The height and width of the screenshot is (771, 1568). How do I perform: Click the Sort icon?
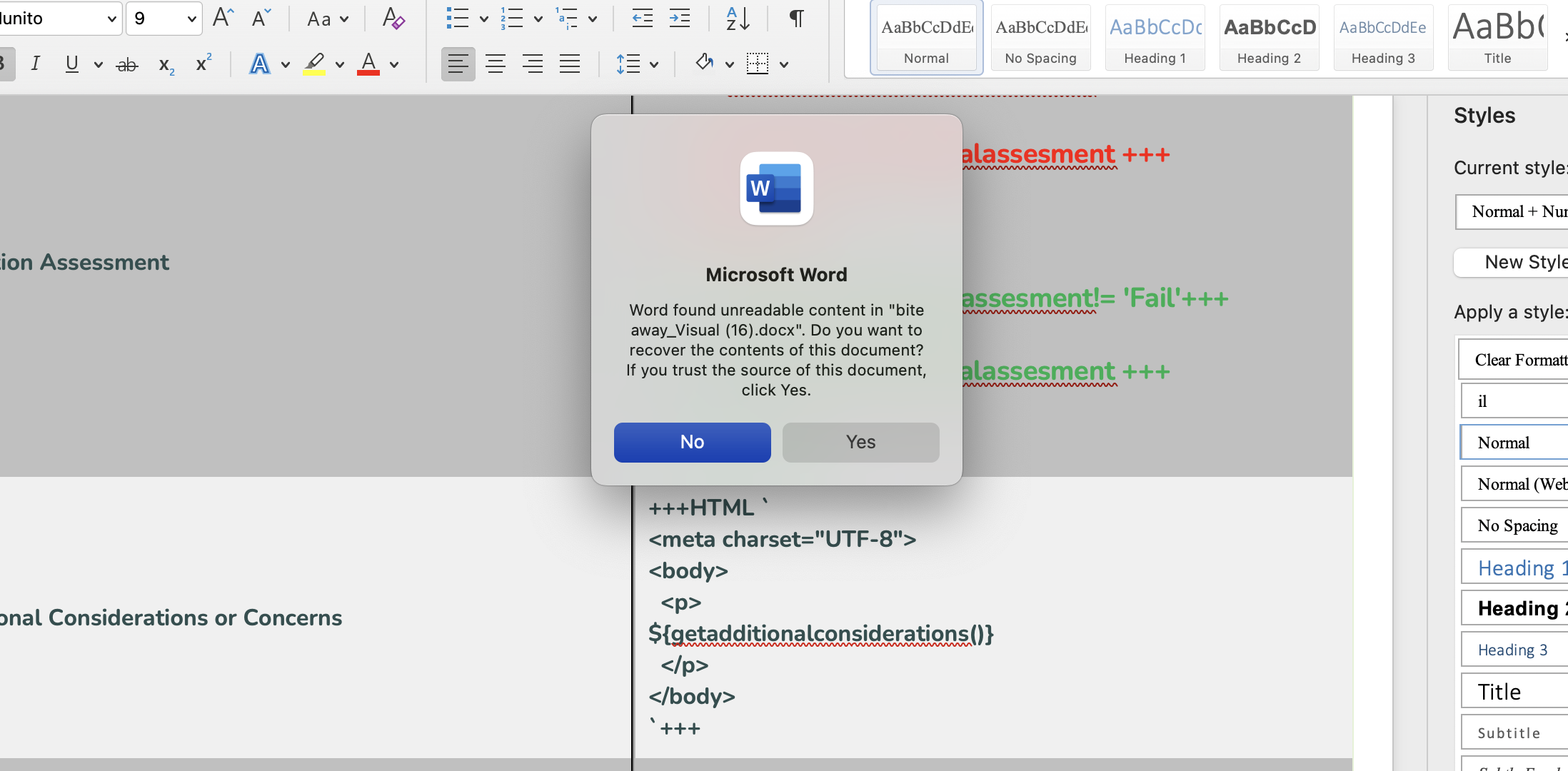pyautogui.click(x=738, y=19)
